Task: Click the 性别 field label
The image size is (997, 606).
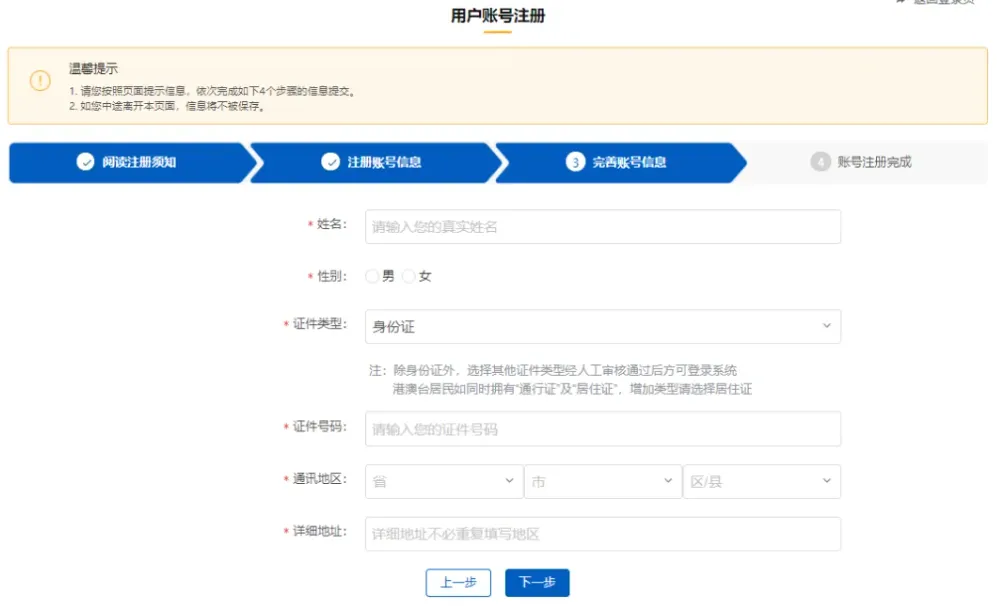Action: (331, 276)
